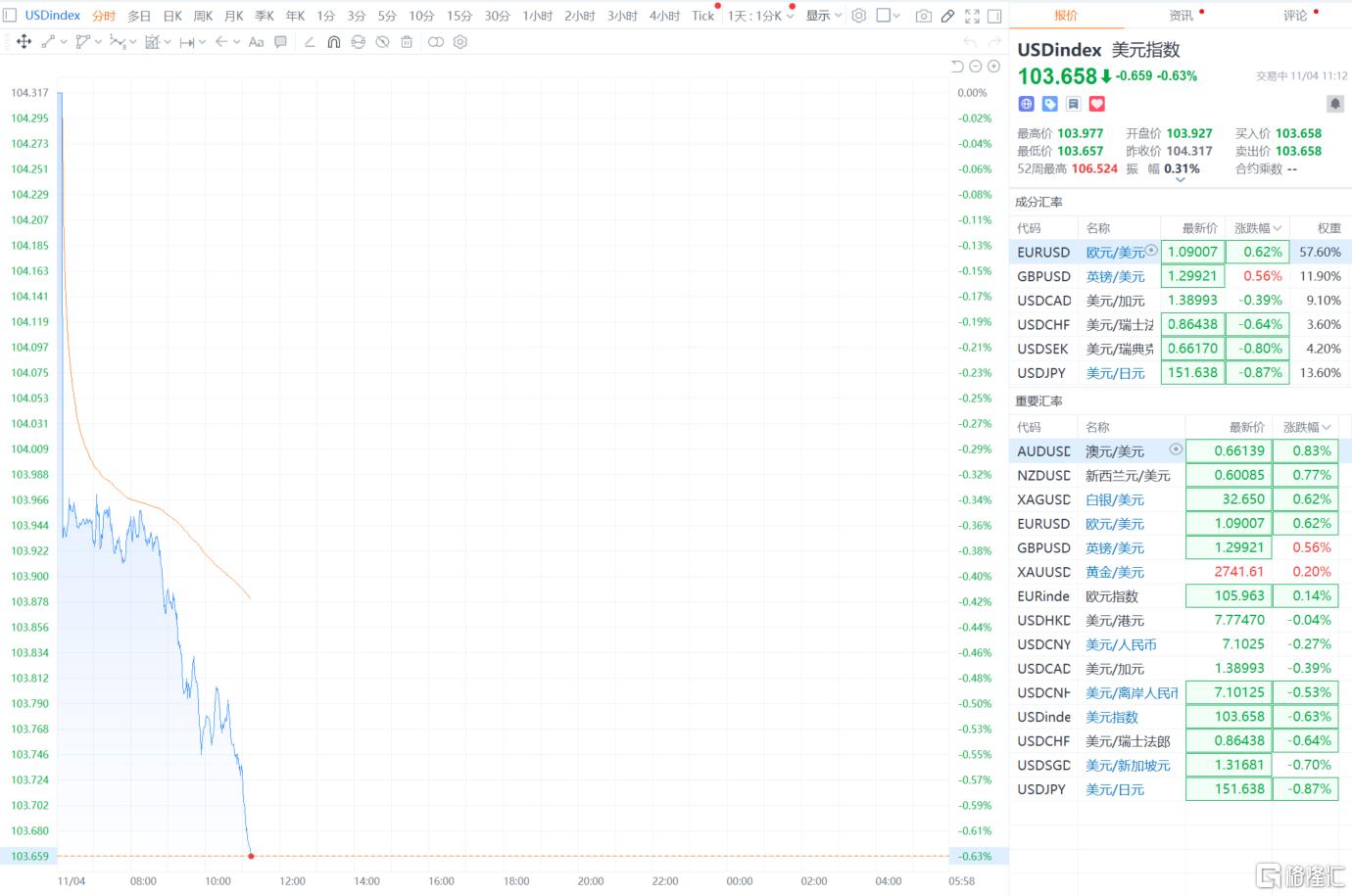Viewport: 1352px width, 896px height.
Task: Select the wave pattern drawing tool
Action: (x=118, y=42)
